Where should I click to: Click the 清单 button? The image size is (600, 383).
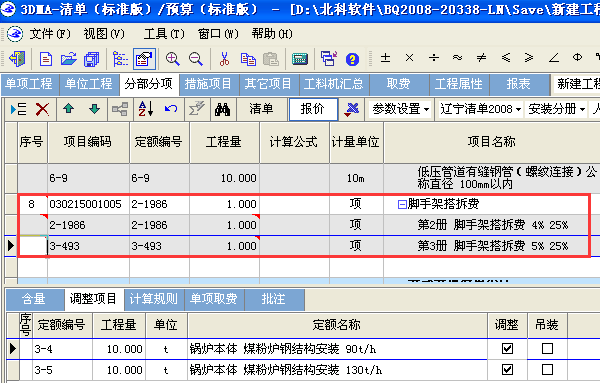click(261, 109)
